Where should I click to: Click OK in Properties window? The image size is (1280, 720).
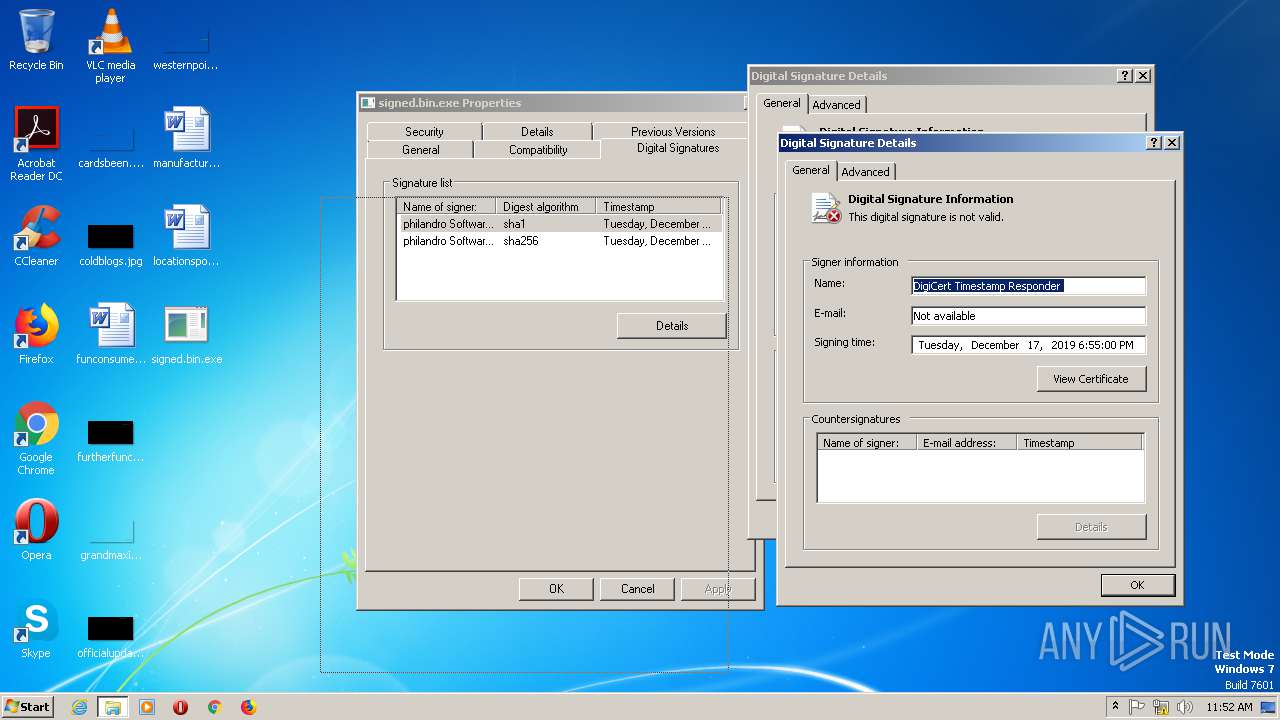tap(556, 588)
